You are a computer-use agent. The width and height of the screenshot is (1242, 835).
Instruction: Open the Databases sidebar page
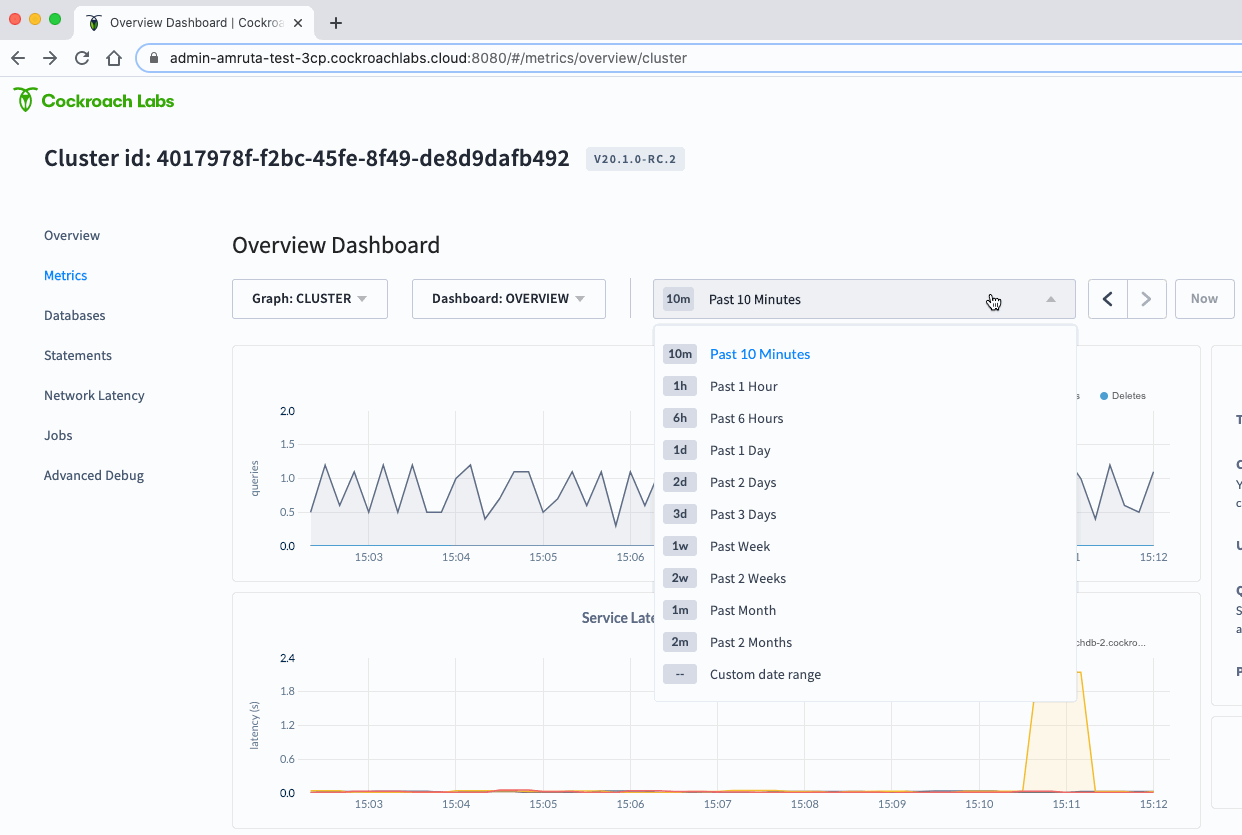click(75, 315)
